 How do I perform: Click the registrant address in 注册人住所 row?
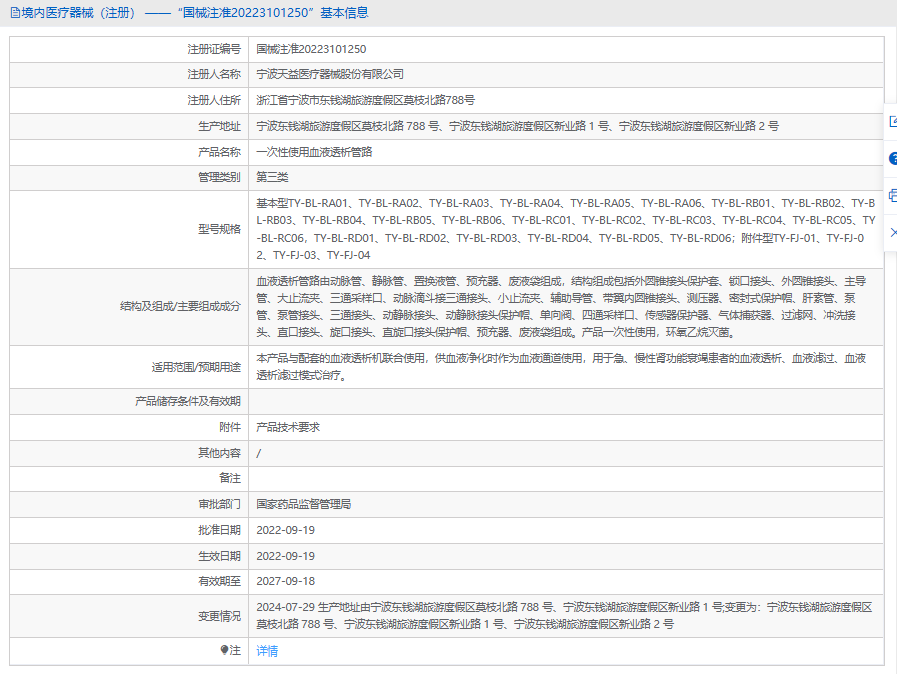tap(365, 100)
